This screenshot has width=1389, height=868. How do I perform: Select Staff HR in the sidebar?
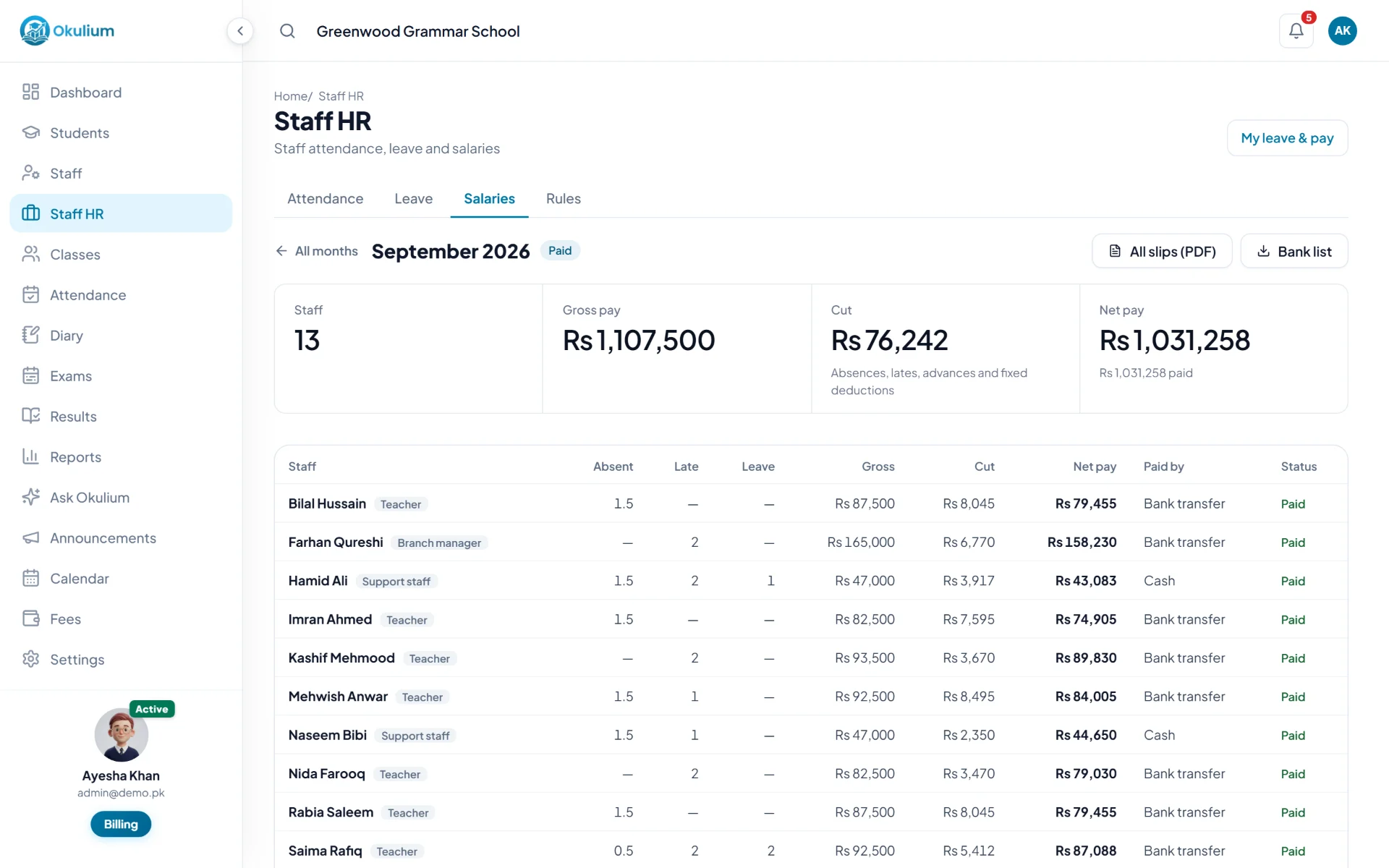(121, 213)
